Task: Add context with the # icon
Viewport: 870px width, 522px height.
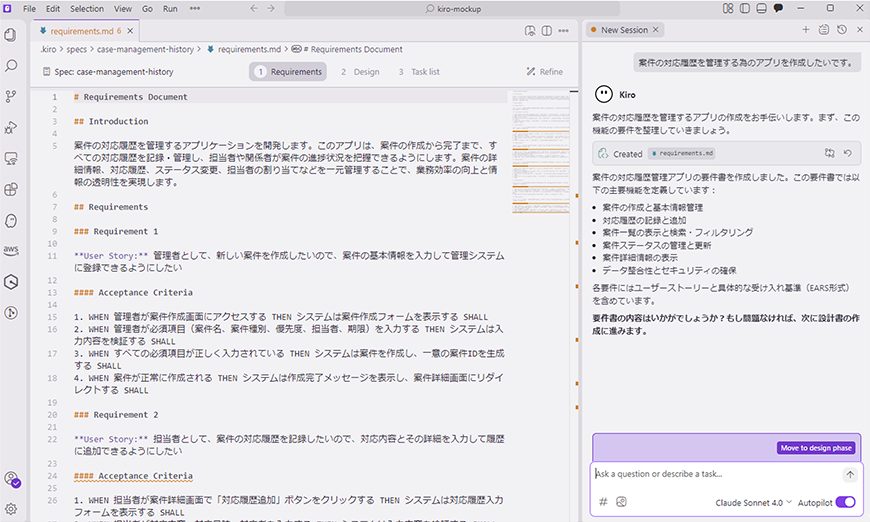Action: coord(603,501)
